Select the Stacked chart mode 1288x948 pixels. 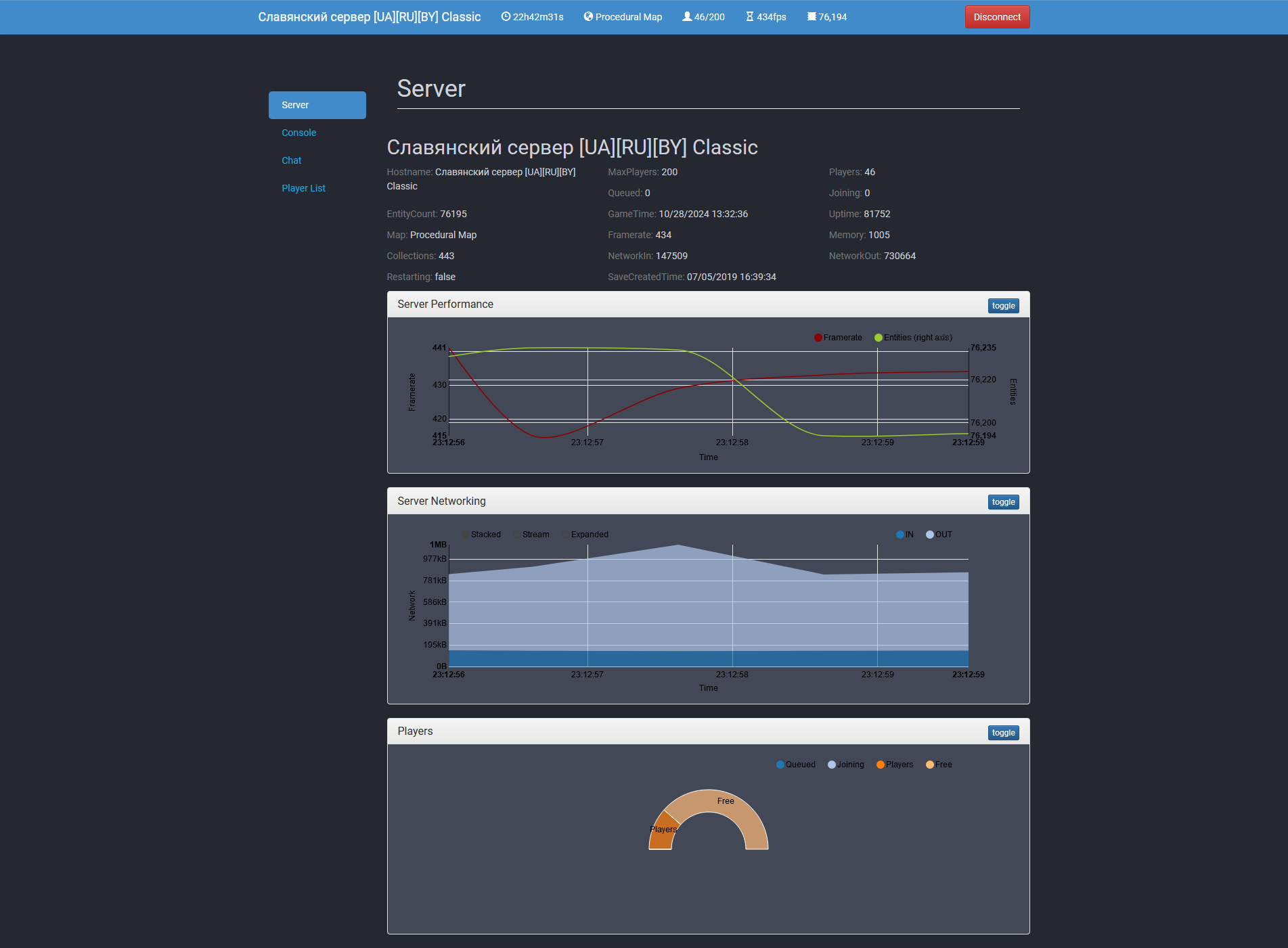466,535
